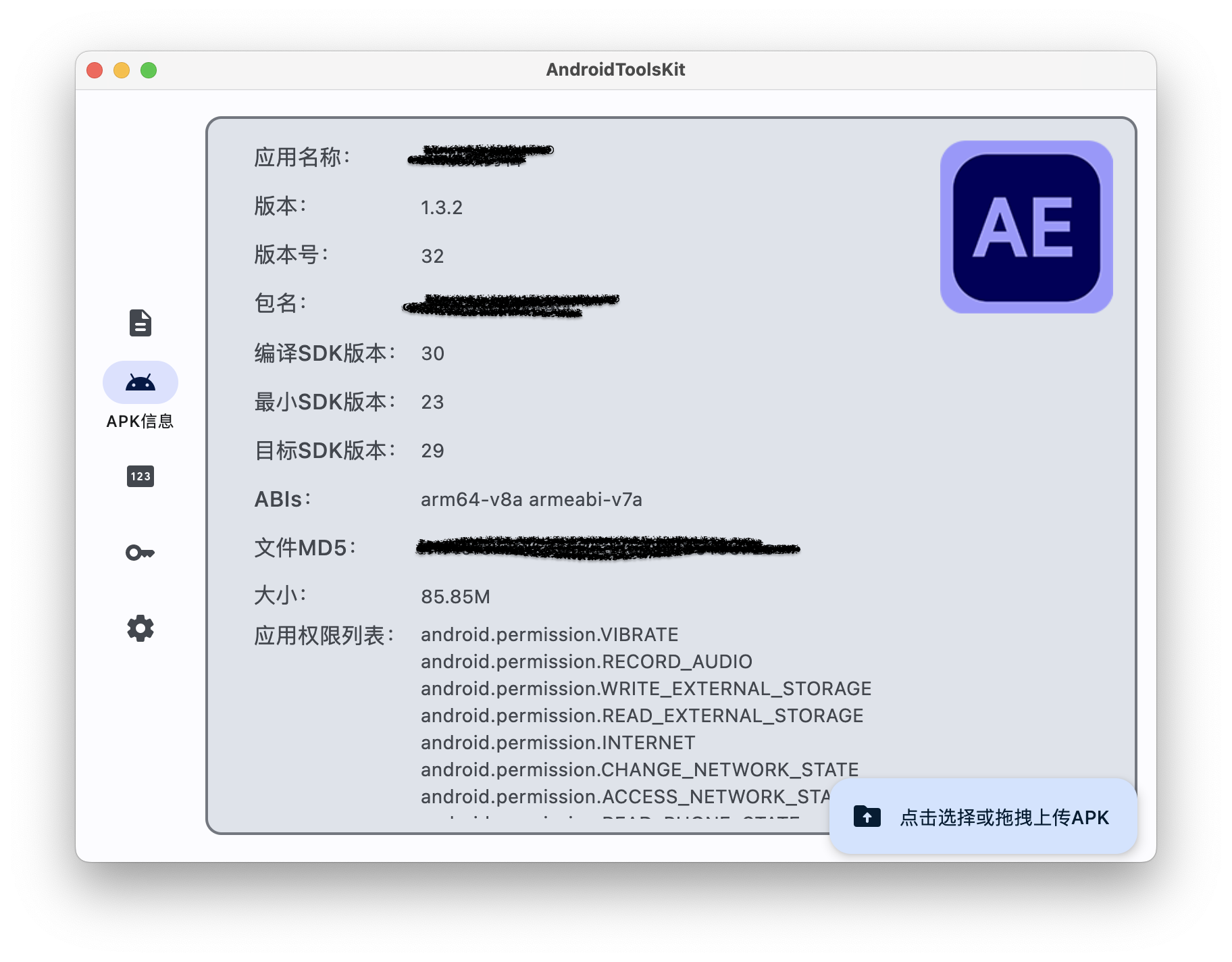Click the AE application icon thumbnail
Viewport: 1232px width, 962px height.
point(1026,227)
